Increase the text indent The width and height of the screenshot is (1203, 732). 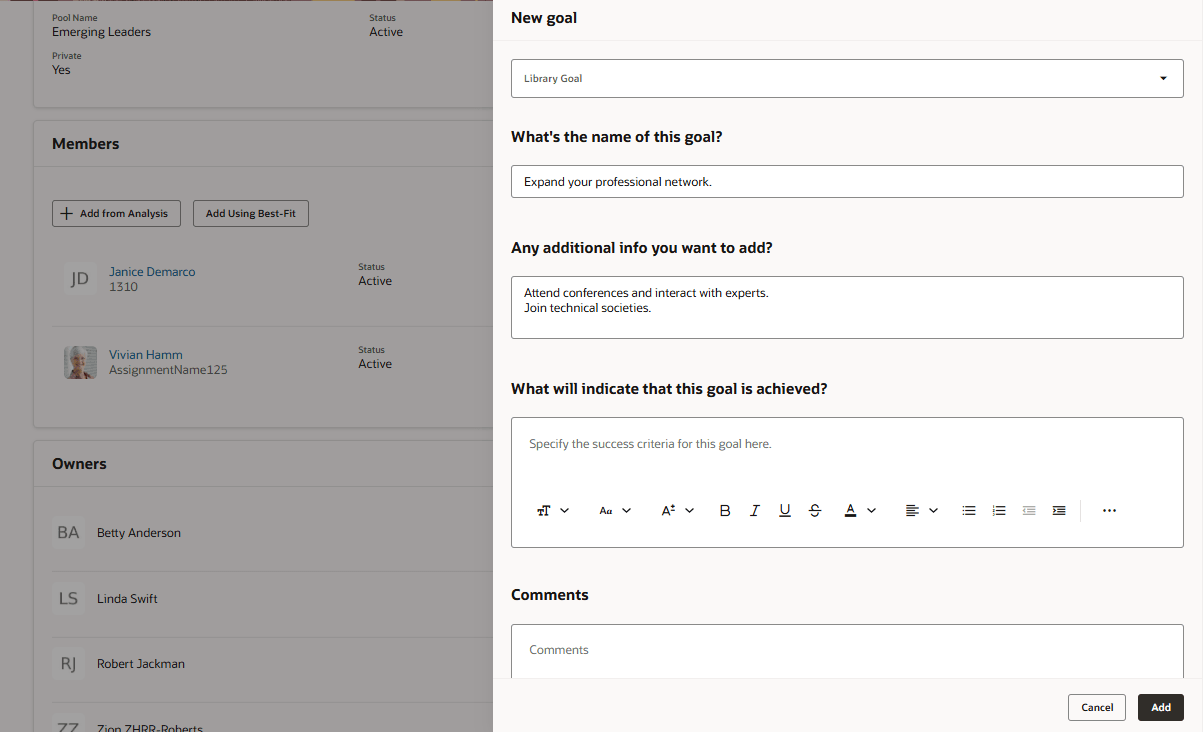pyautogui.click(x=1058, y=510)
